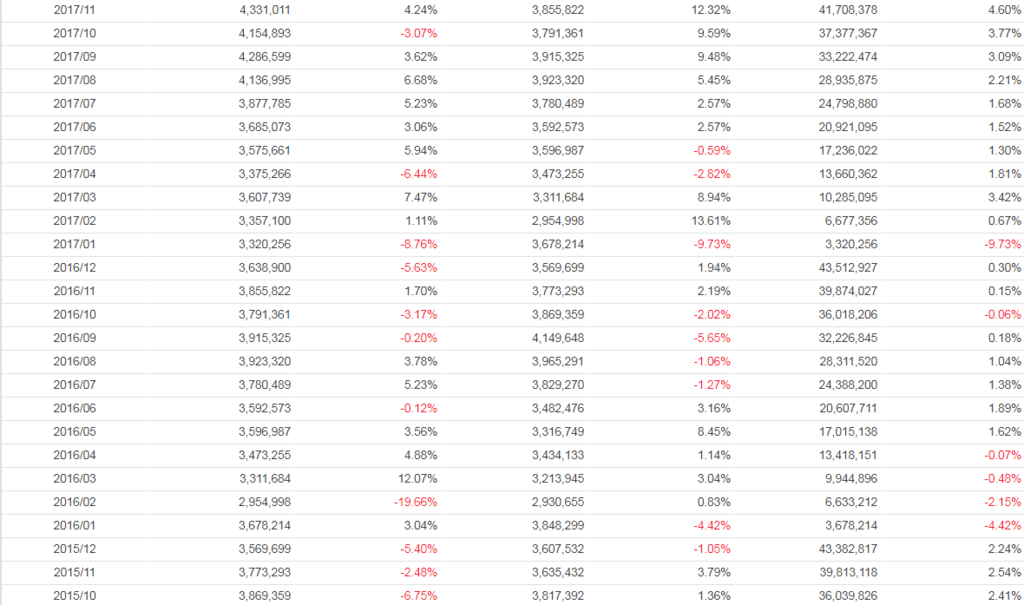Click the 12.07% percentage cell
Screen dimensions: 1024x605
pos(417,479)
